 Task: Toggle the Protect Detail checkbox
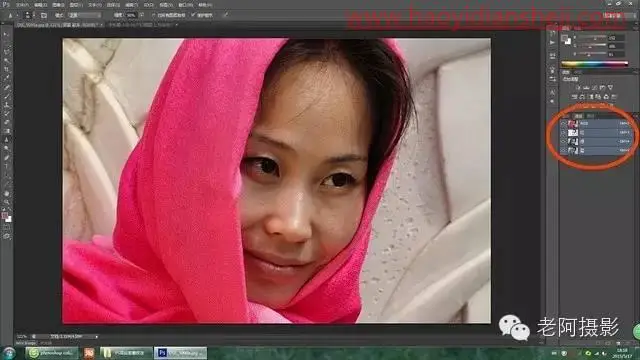(x=193, y=15)
